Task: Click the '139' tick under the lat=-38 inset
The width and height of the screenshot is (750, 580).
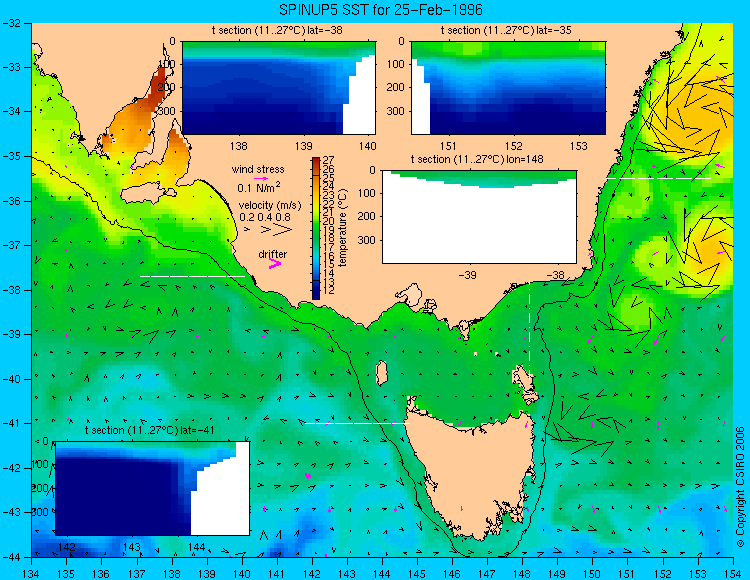Action: [303, 146]
